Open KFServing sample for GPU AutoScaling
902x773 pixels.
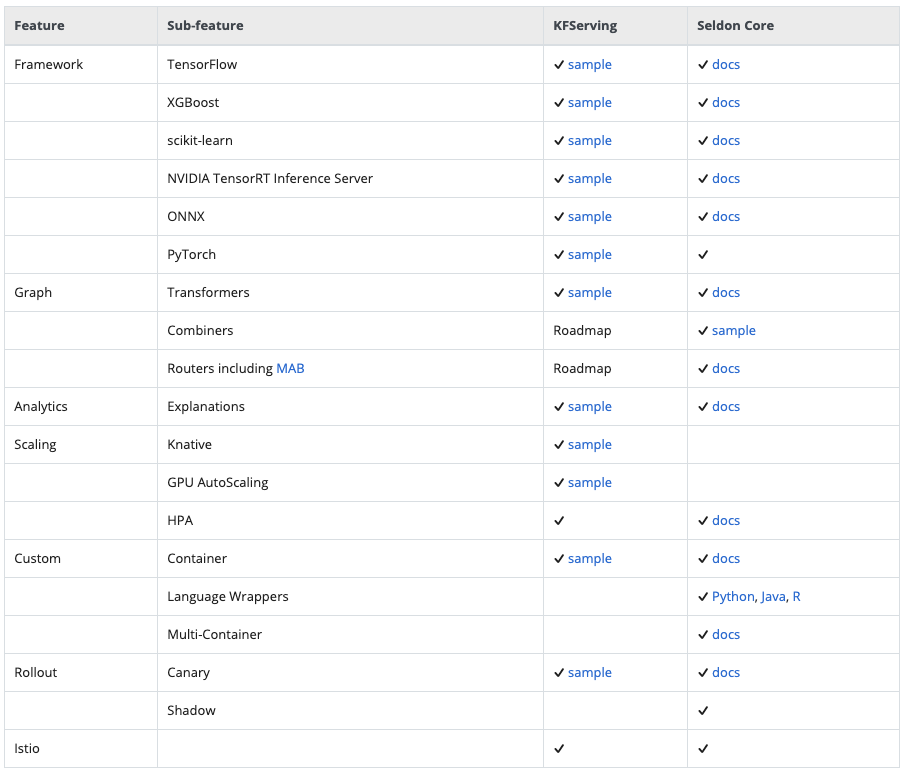590,483
